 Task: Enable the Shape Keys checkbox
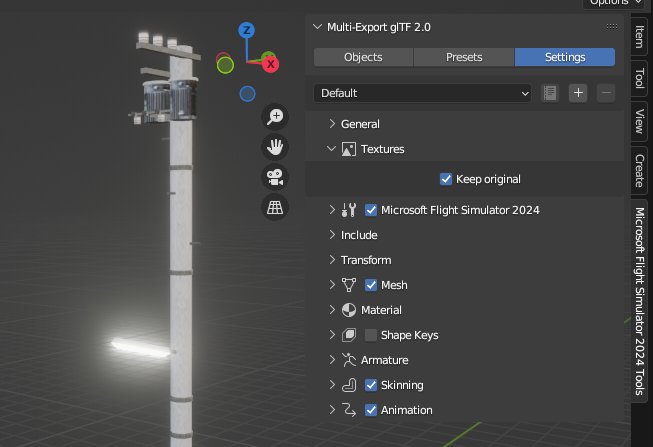(371, 335)
